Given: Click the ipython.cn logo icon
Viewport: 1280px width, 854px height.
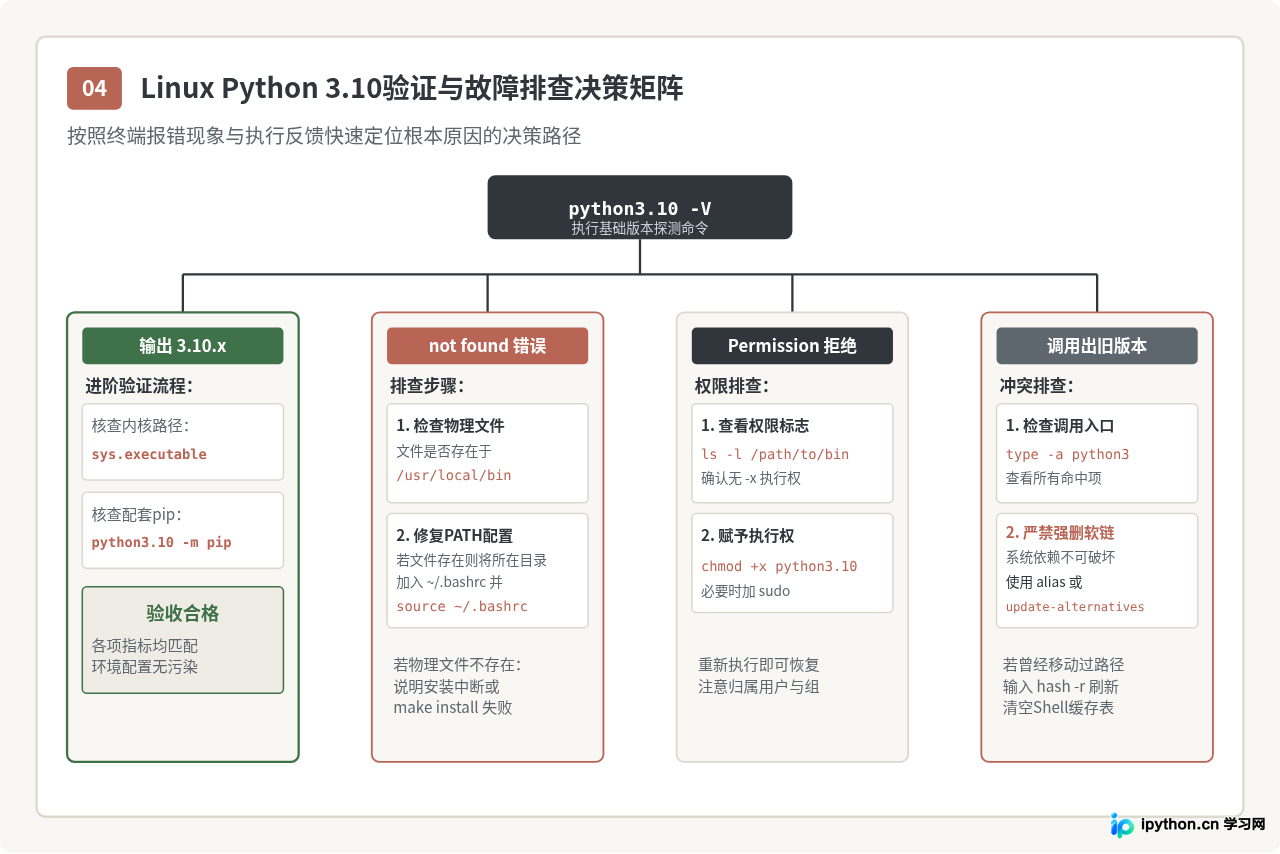Looking at the screenshot, I should (1122, 825).
